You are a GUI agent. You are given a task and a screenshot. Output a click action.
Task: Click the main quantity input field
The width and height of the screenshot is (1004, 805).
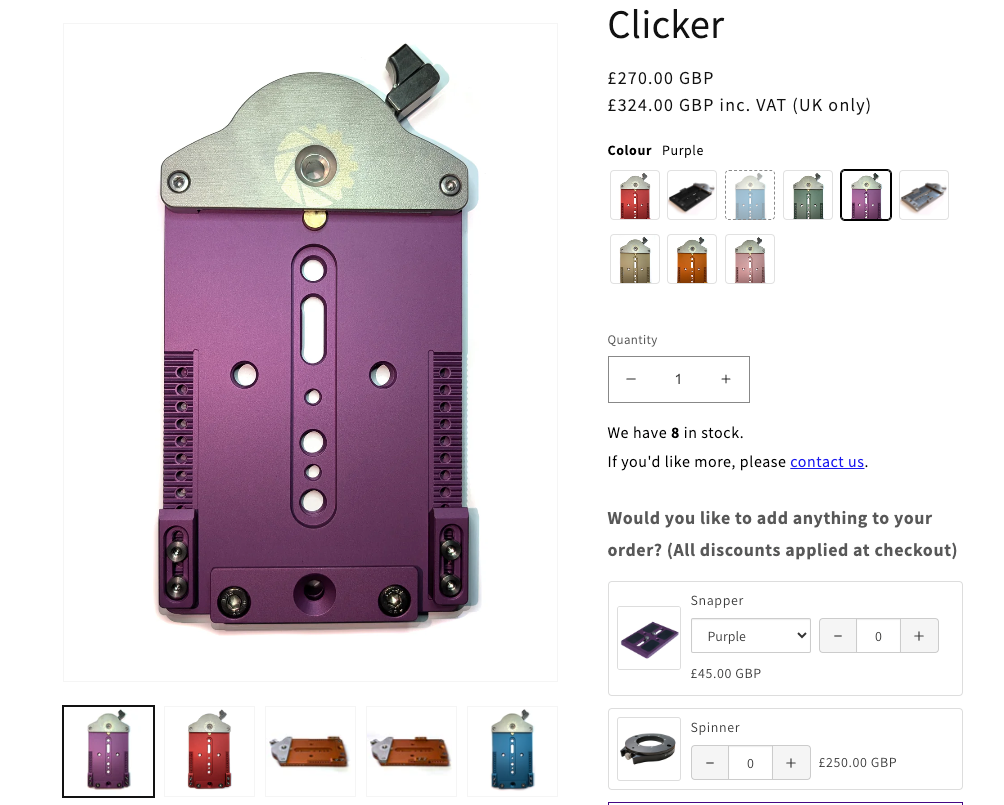[678, 379]
